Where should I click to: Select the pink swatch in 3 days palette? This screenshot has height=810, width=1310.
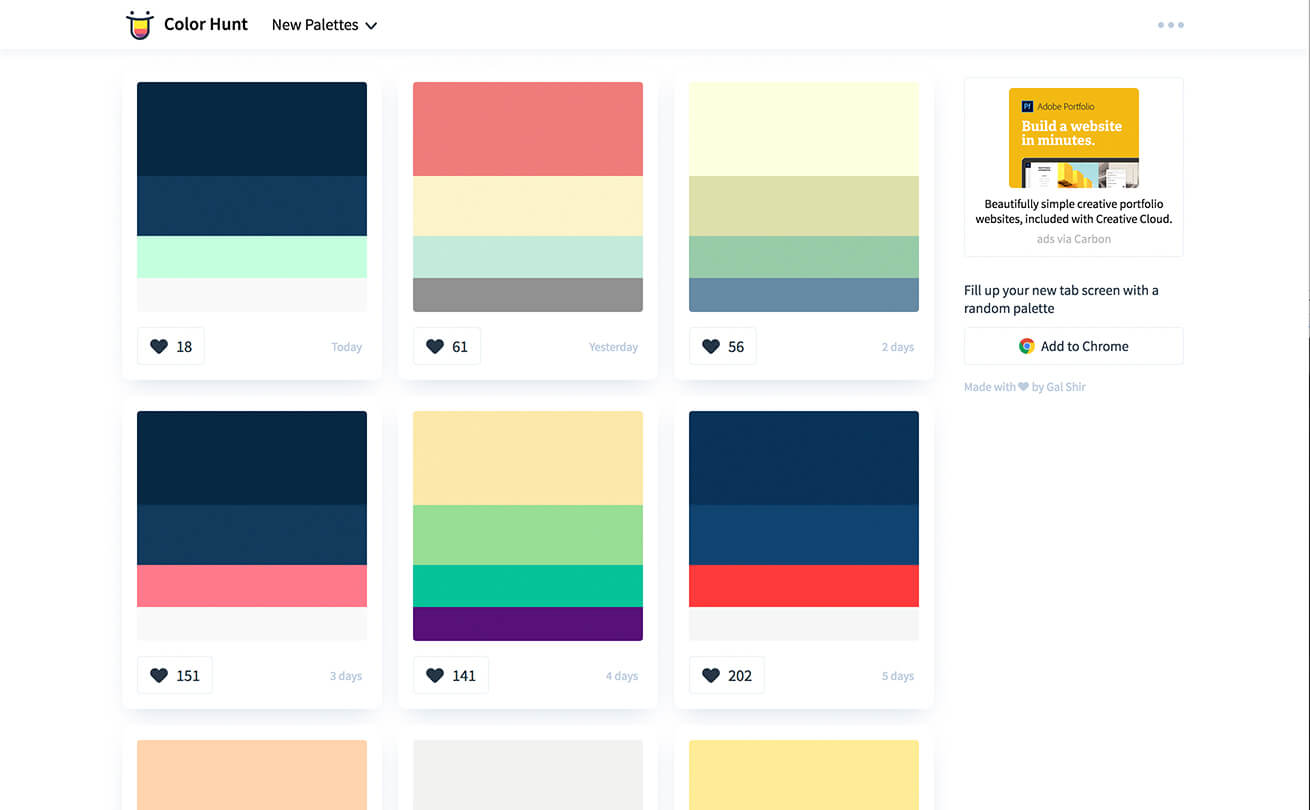tap(252, 586)
